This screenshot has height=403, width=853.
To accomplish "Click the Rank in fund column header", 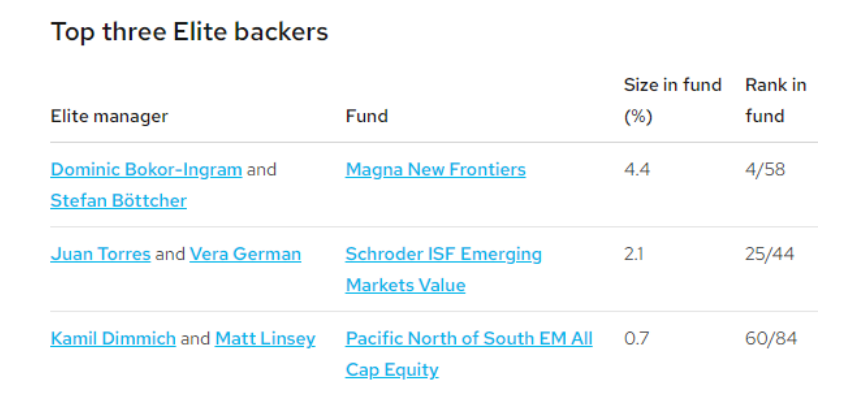I will click(776, 101).
